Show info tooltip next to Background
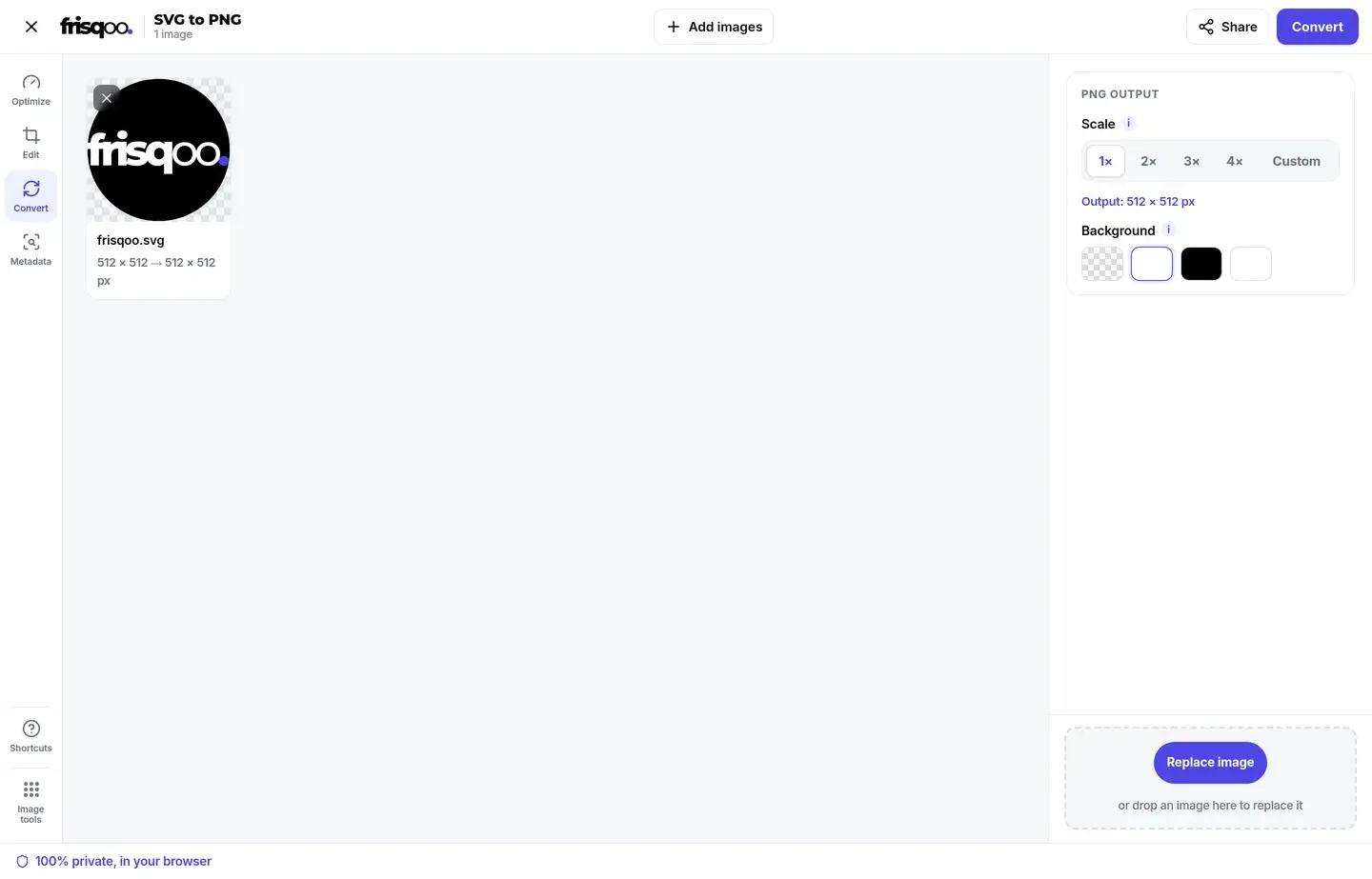Screen dimensions: 1372x879 coord(1169,230)
